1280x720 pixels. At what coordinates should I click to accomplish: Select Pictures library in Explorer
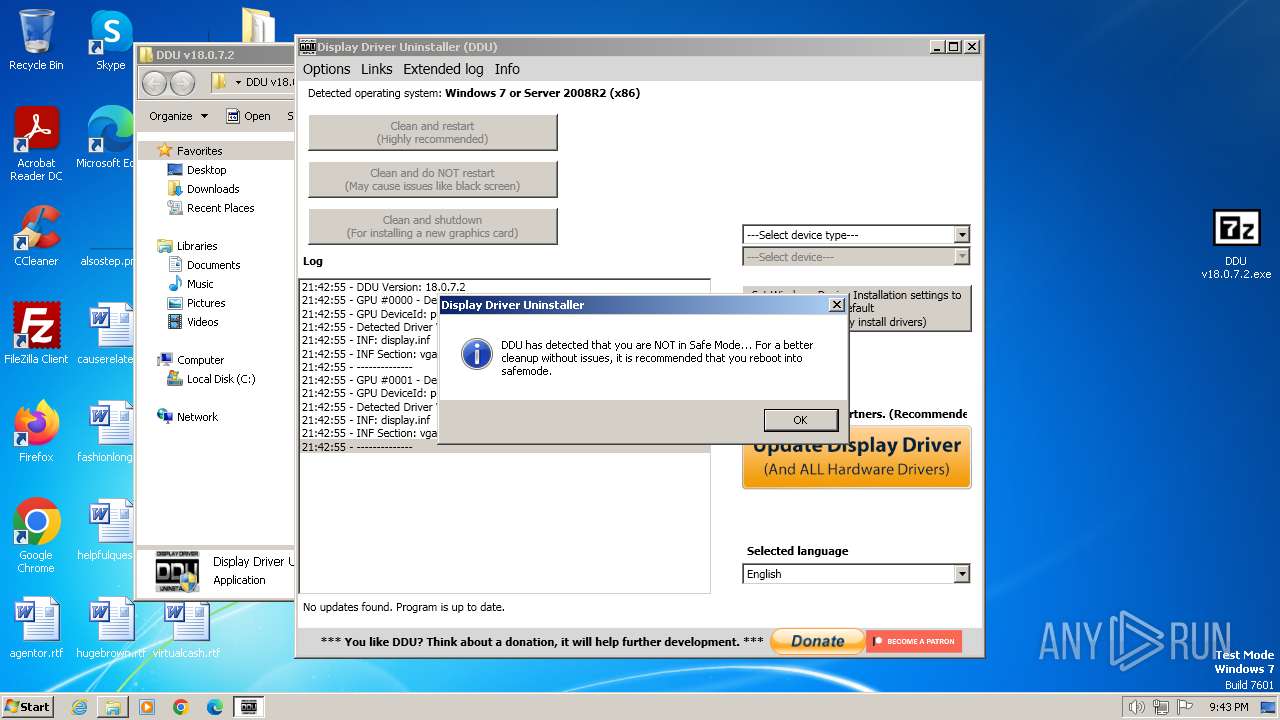(206, 303)
